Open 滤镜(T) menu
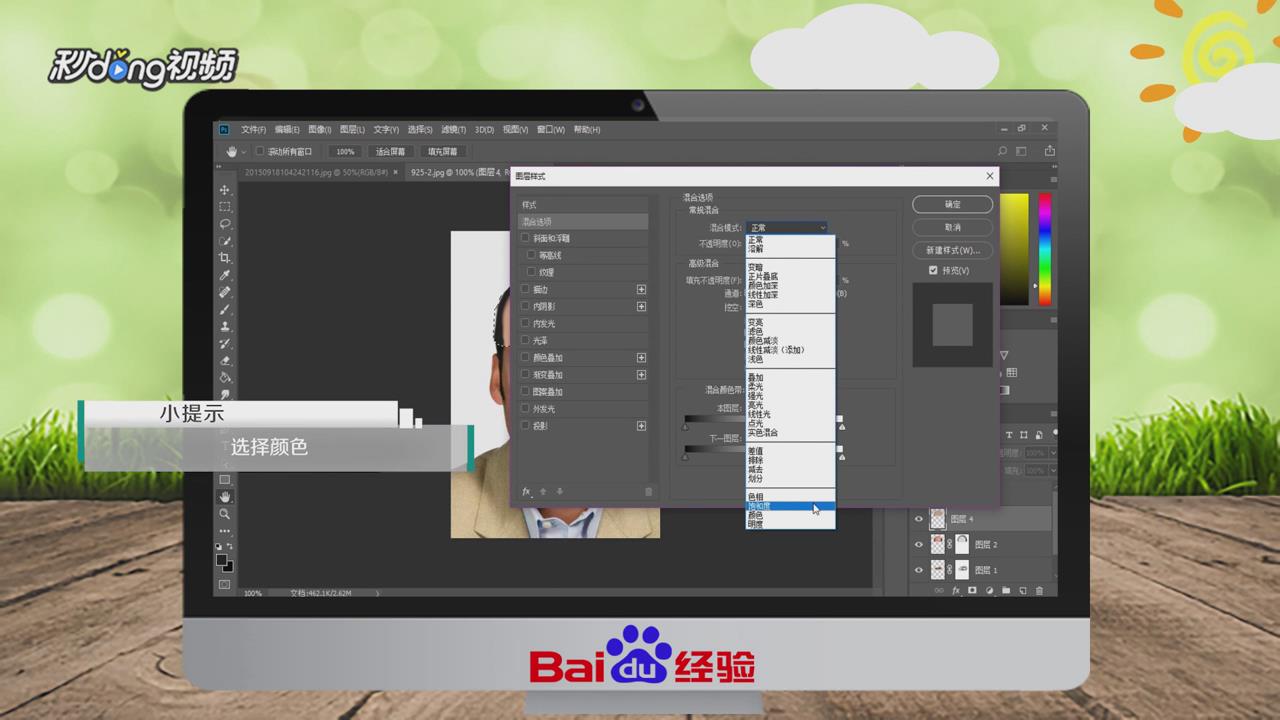 click(x=454, y=130)
